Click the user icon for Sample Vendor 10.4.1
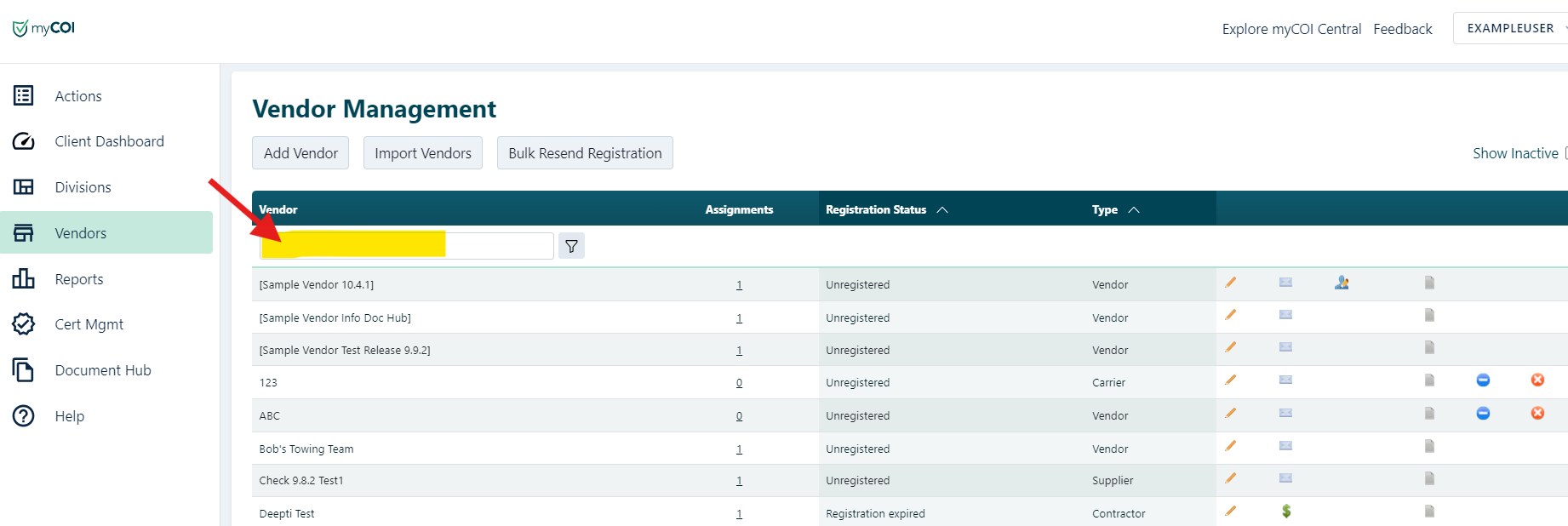Viewport: 1568px width, 526px height. tap(1342, 283)
